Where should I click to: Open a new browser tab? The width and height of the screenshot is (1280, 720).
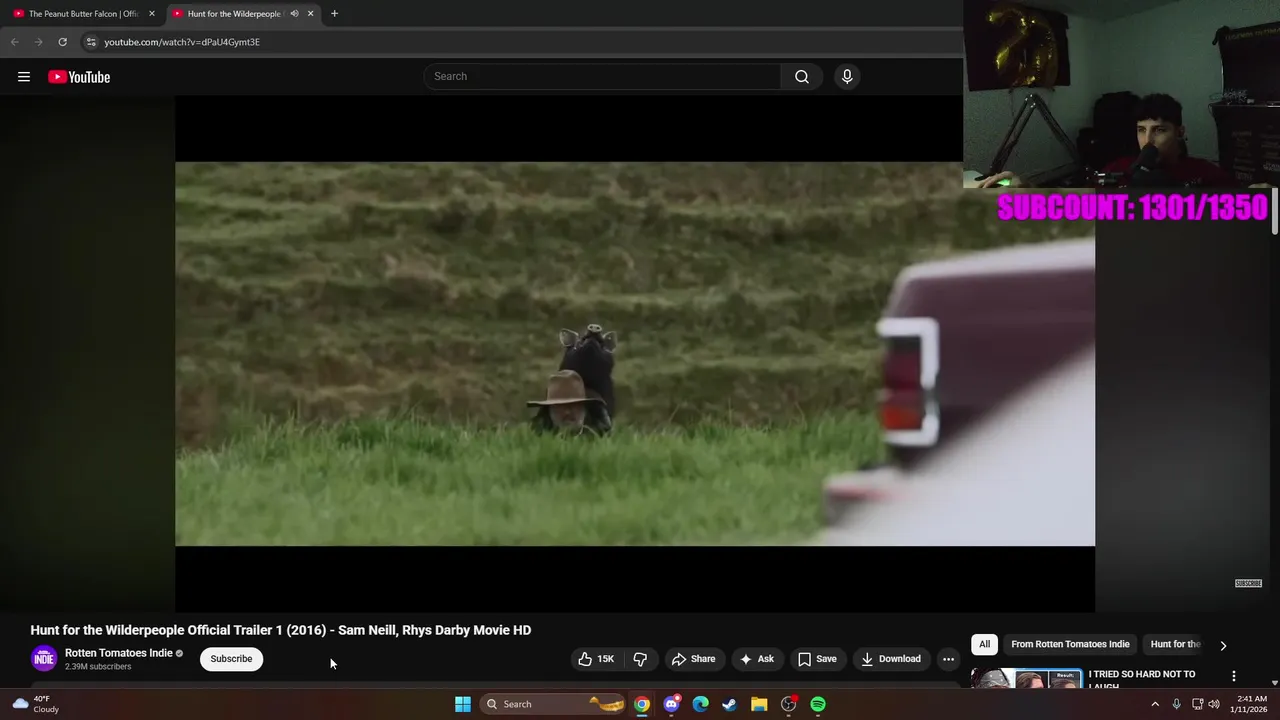(x=334, y=14)
